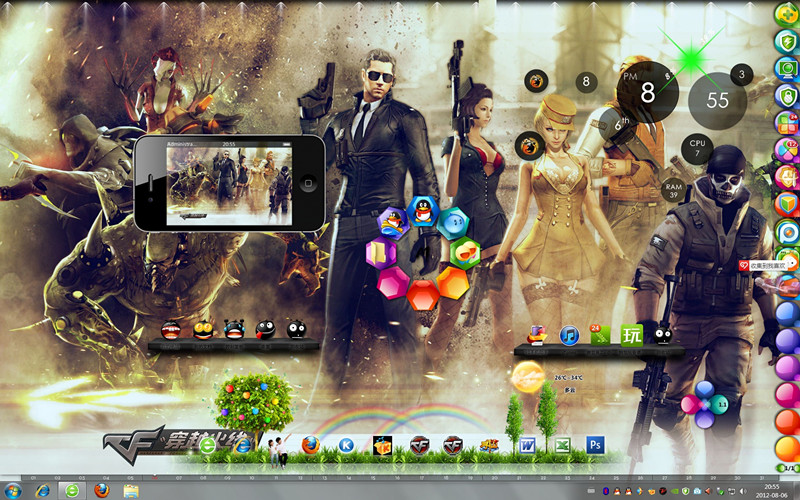800x500 pixels.
Task: Open the QQ penguin in the blue hexagon
Action: (423, 211)
